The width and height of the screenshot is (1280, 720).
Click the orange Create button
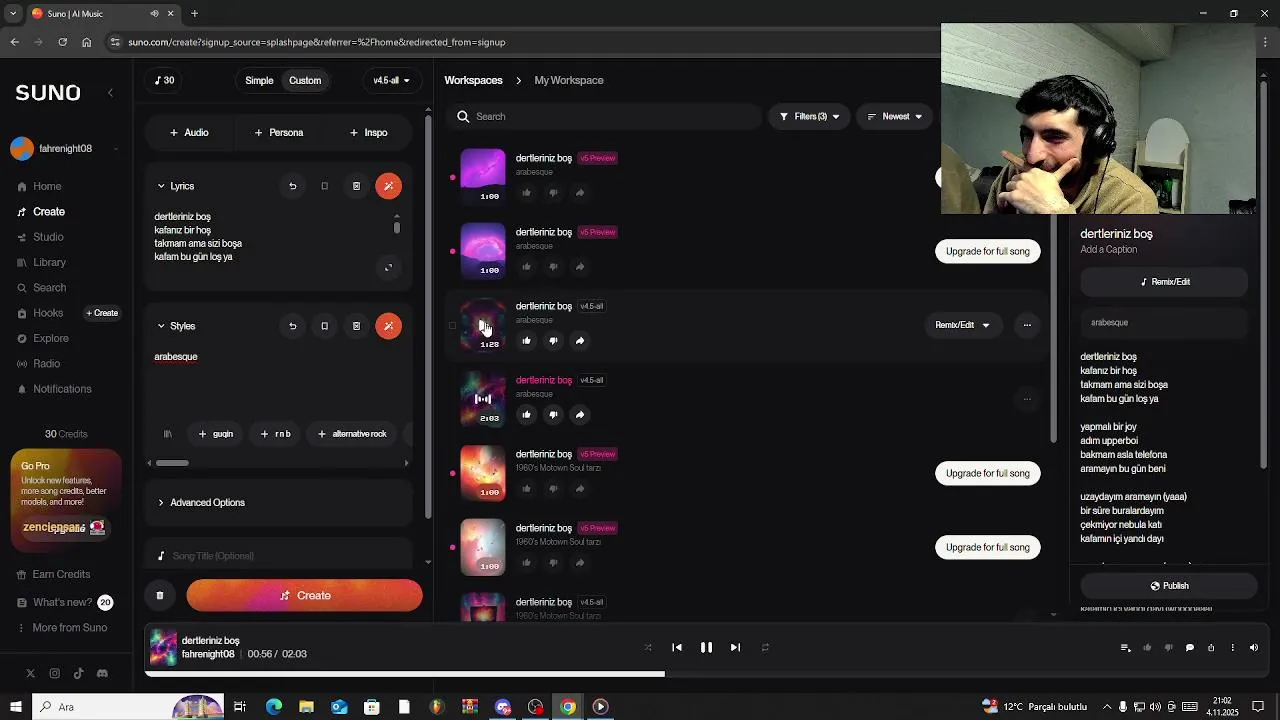coord(304,596)
